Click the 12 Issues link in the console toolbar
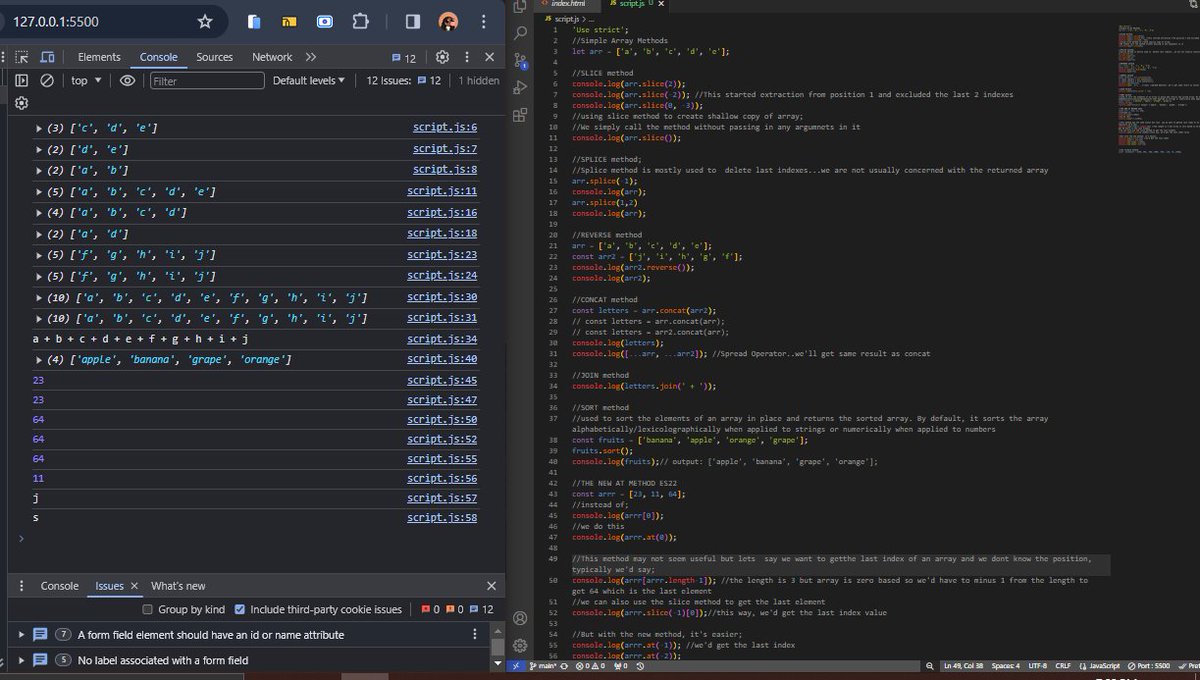 coord(404,80)
